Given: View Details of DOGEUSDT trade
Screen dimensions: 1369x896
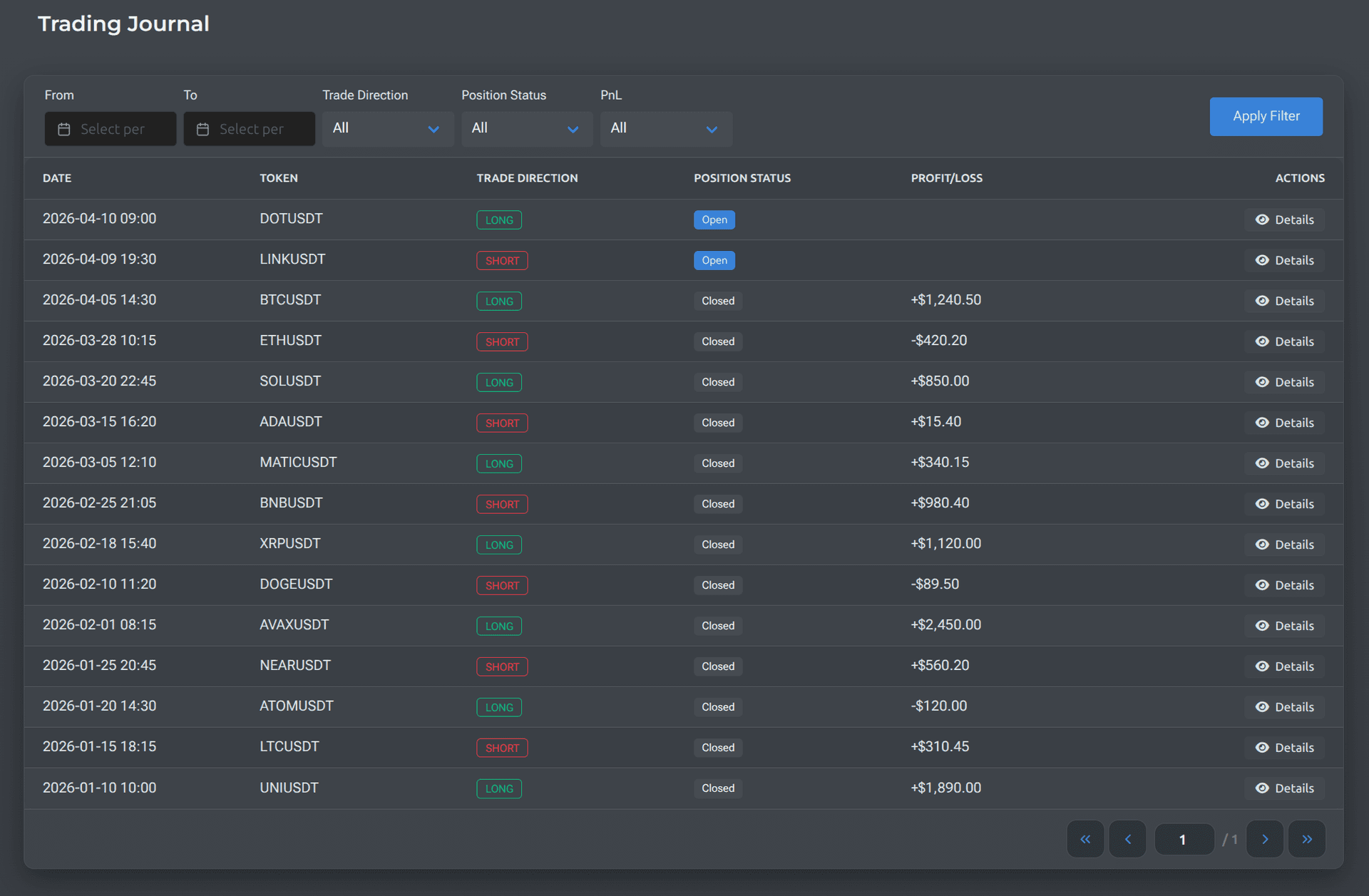Looking at the screenshot, I should [x=1285, y=585].
